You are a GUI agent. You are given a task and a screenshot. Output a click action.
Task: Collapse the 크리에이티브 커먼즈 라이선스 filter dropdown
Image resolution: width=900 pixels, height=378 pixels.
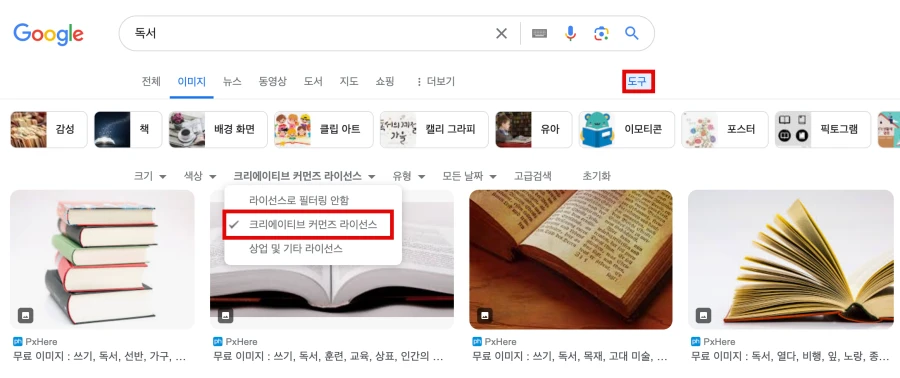tap(304, 176)
